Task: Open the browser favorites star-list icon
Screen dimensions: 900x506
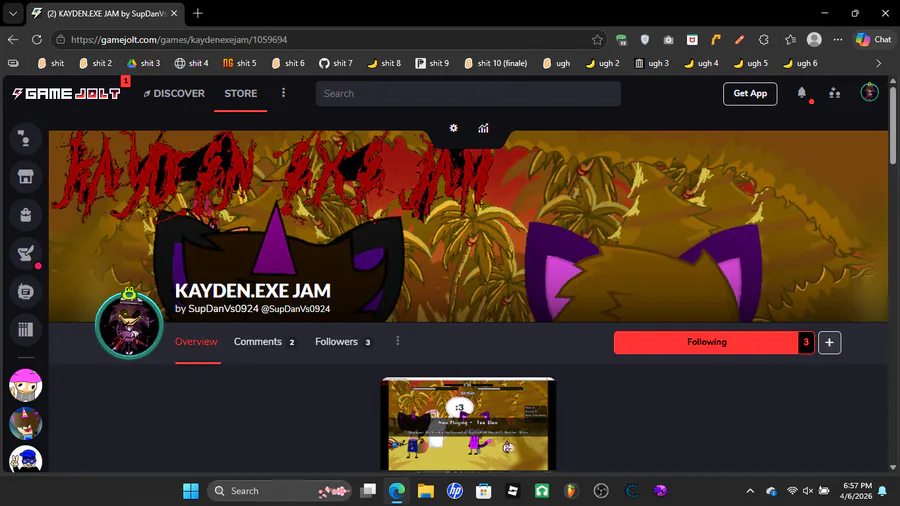Action: pos(790,40)
